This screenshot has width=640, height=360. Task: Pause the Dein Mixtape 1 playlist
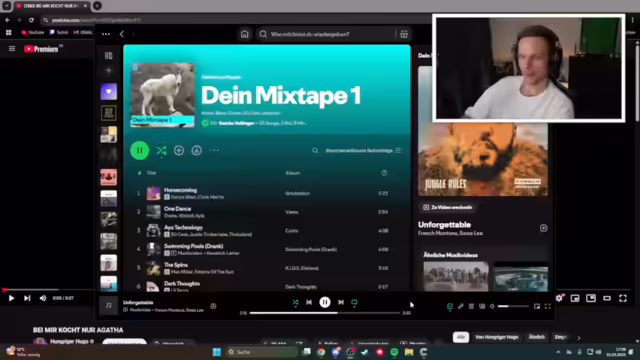click(140, 151)
